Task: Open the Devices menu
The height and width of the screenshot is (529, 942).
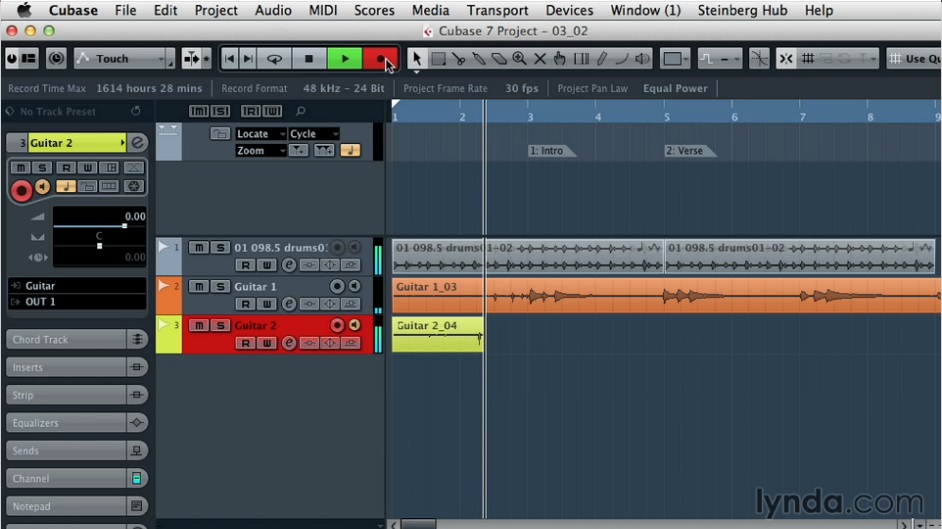Action: click(569, 10)
